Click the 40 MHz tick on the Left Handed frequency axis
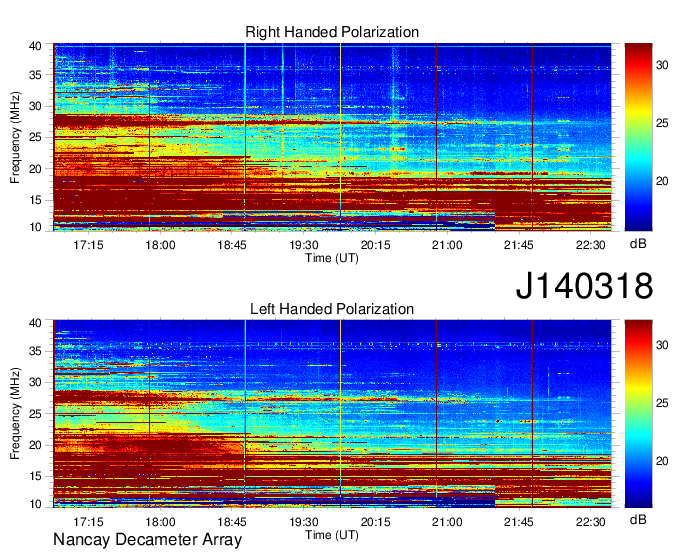 click(x=35, y=322)
